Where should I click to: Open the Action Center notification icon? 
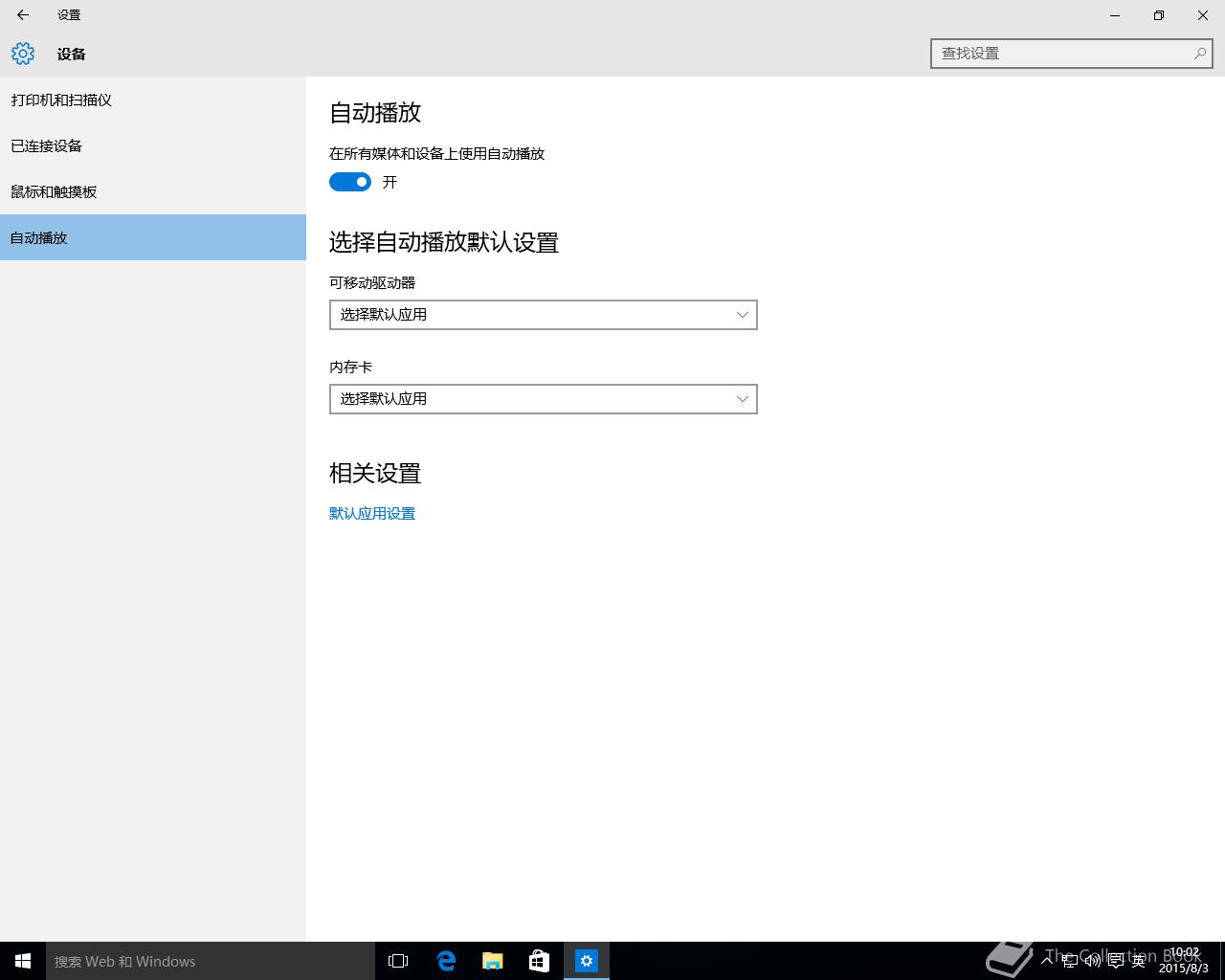[x=1116, y=960]
